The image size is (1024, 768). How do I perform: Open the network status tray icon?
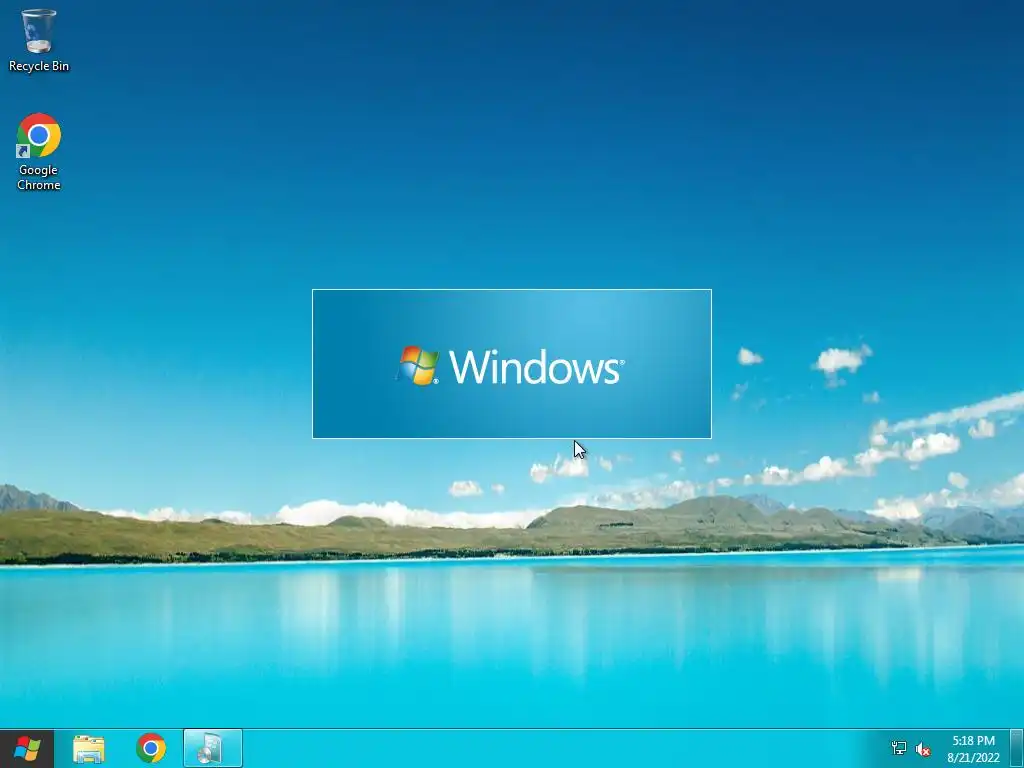coord(899,748)
